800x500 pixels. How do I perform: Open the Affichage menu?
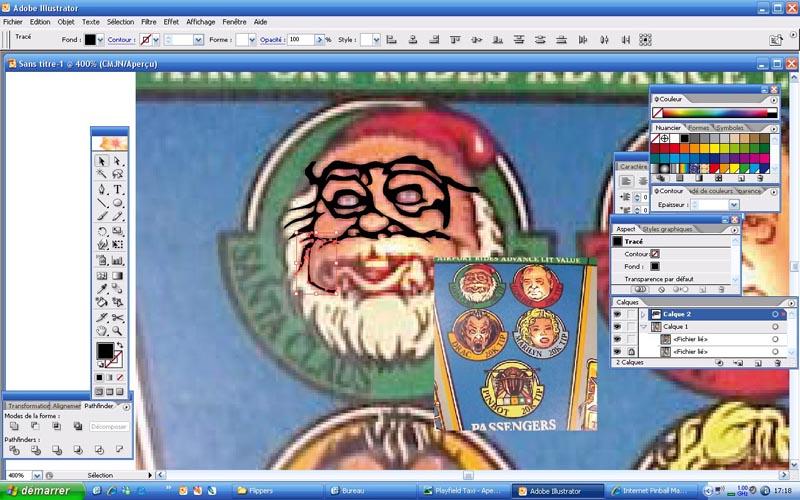point(201,22)
